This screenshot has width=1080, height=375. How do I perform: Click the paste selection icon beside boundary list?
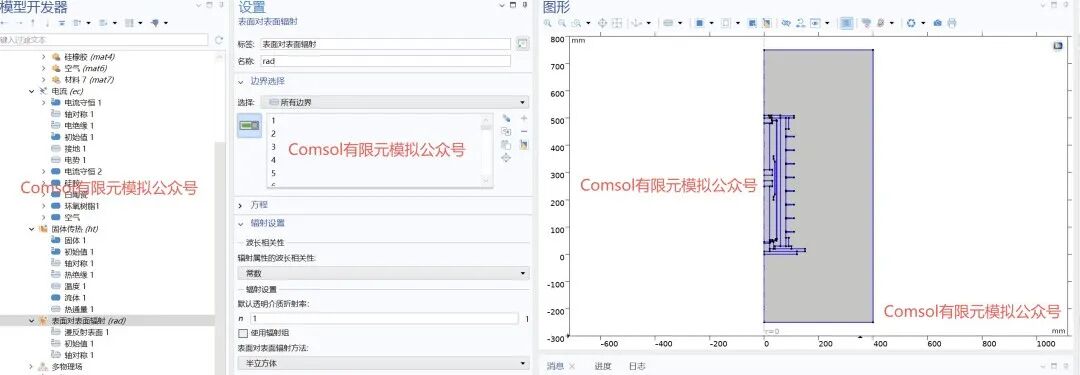coord(506,145)
